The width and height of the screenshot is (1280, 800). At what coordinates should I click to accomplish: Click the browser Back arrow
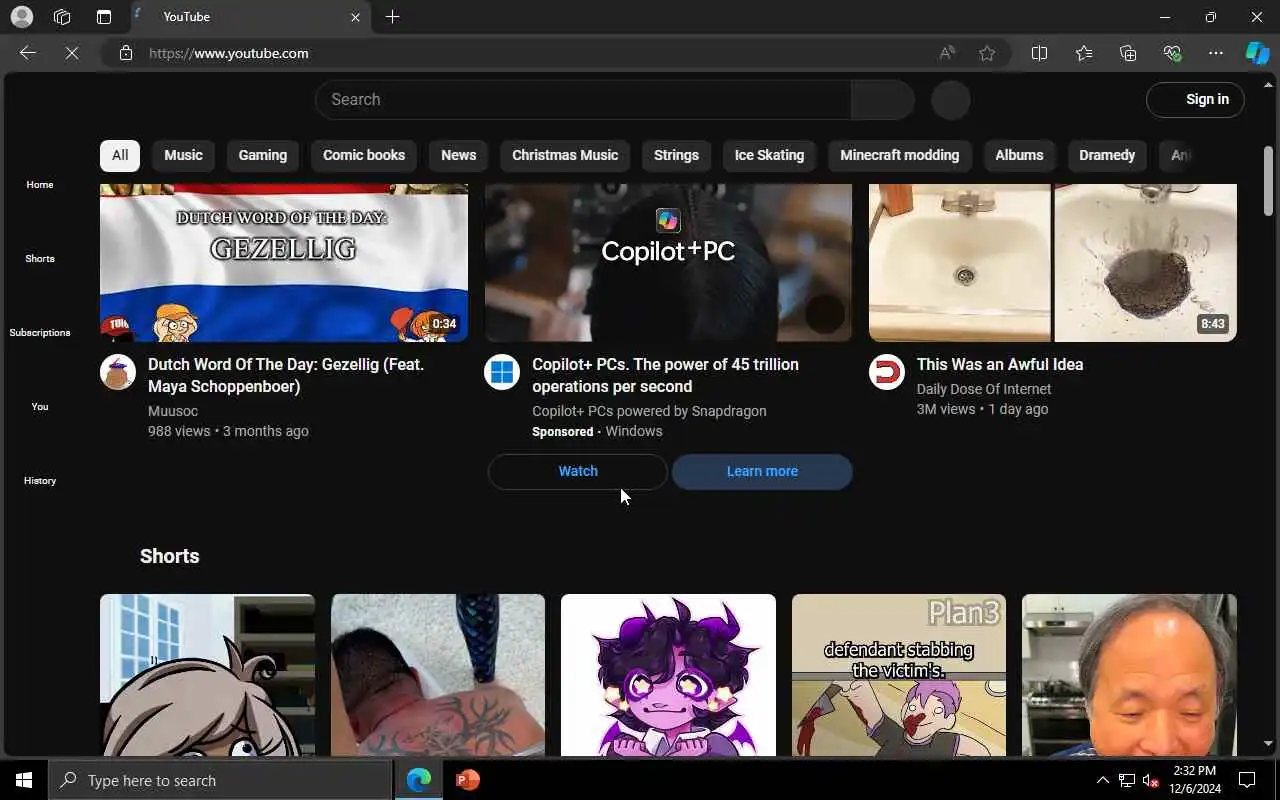point(28,53)
